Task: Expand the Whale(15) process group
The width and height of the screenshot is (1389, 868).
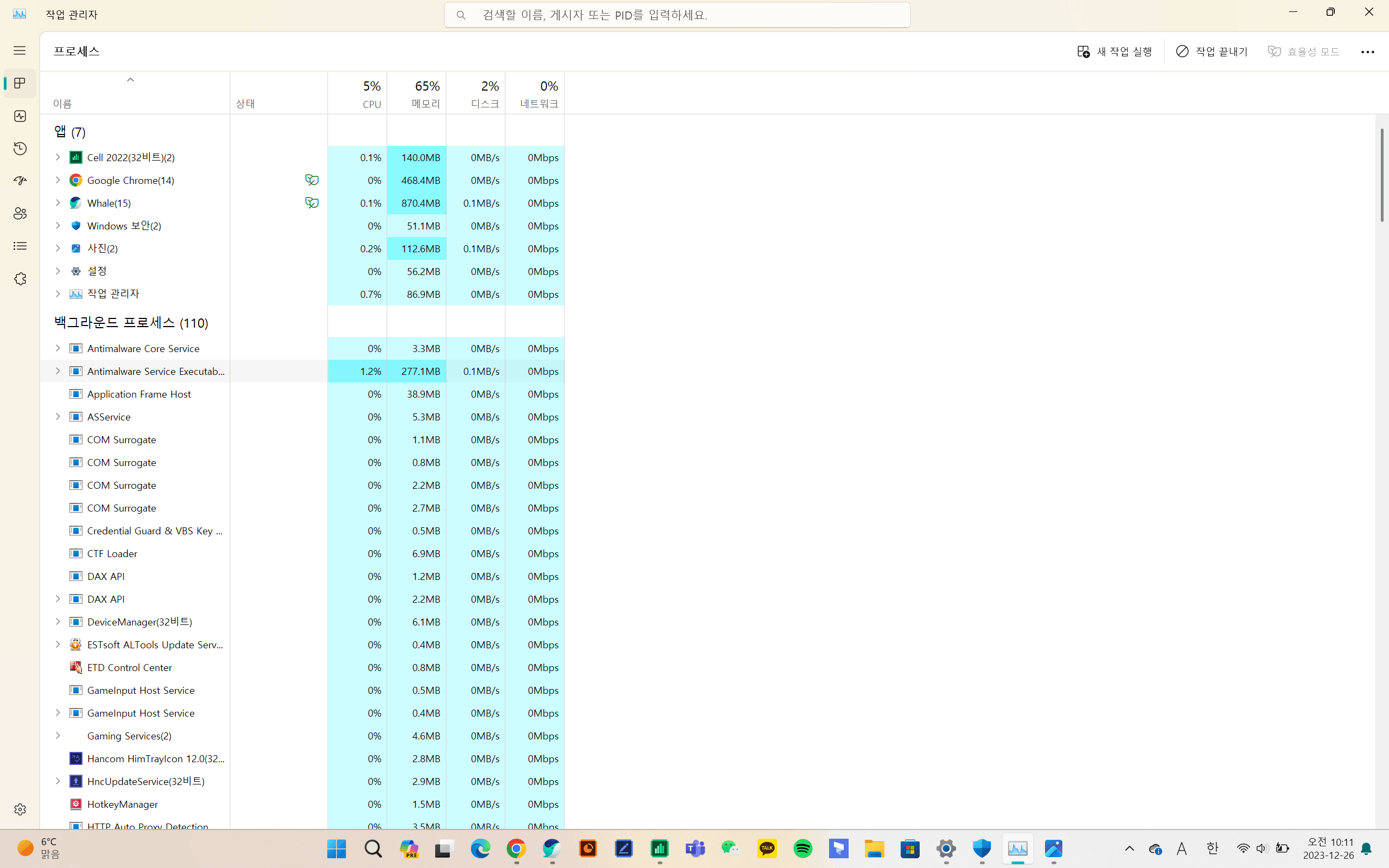Action: (x=58, y=203)
